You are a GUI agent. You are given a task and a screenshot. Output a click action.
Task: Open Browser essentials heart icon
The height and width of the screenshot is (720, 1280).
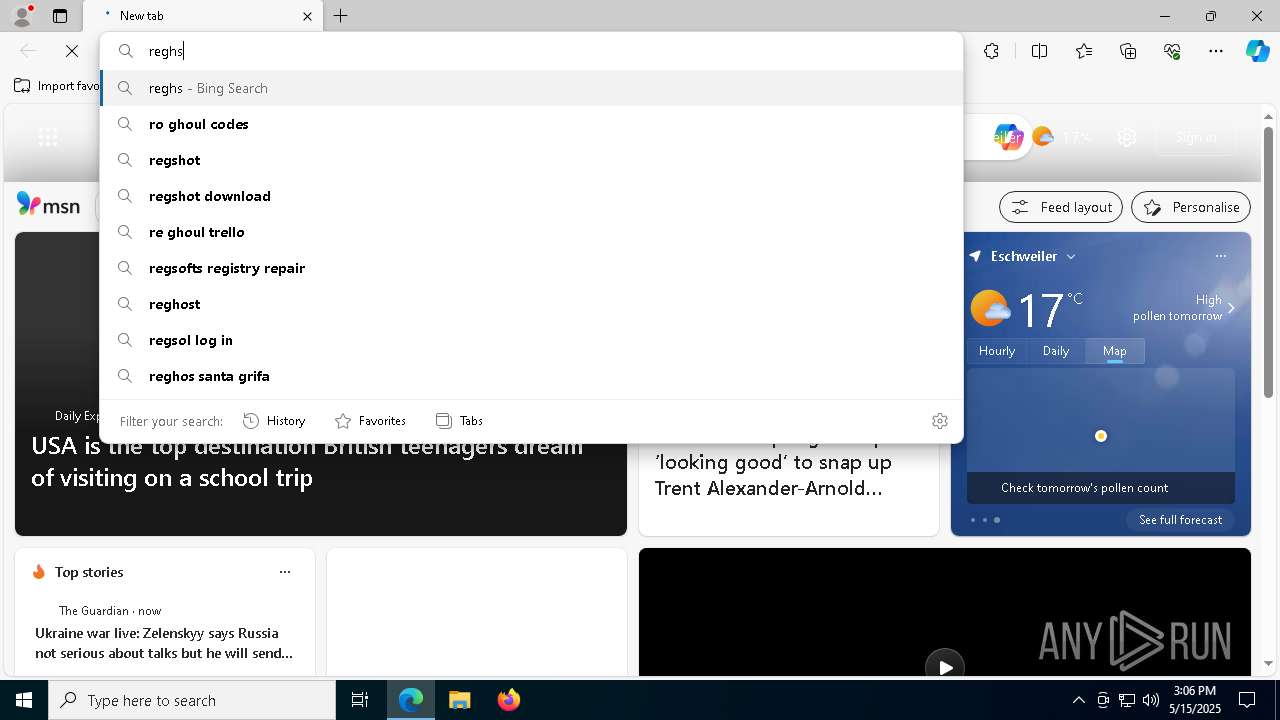pos(1172,51)
